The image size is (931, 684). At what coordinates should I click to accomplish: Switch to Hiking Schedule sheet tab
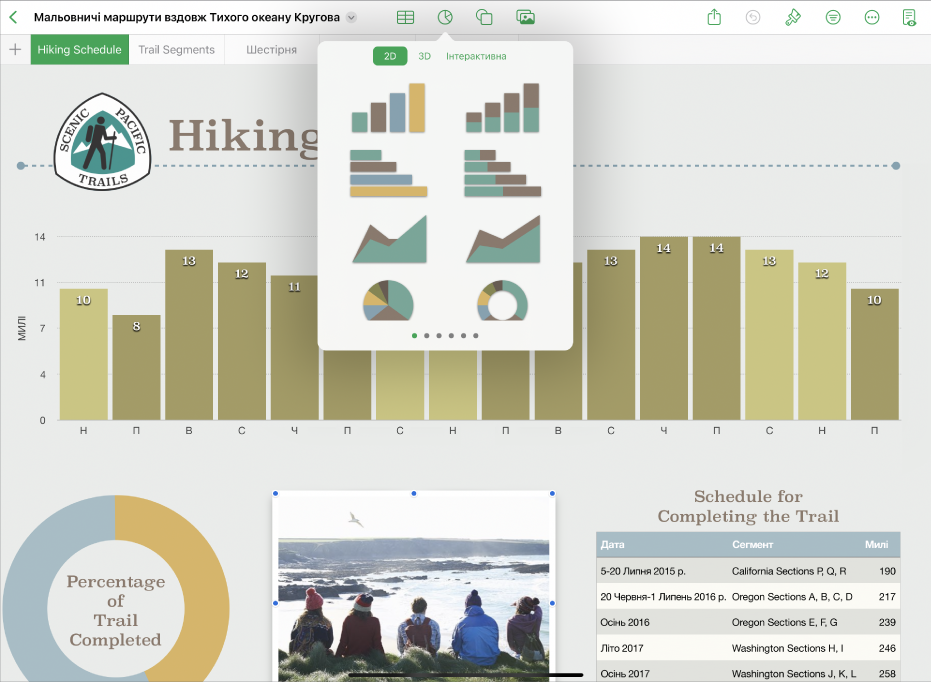pos(80,50)
